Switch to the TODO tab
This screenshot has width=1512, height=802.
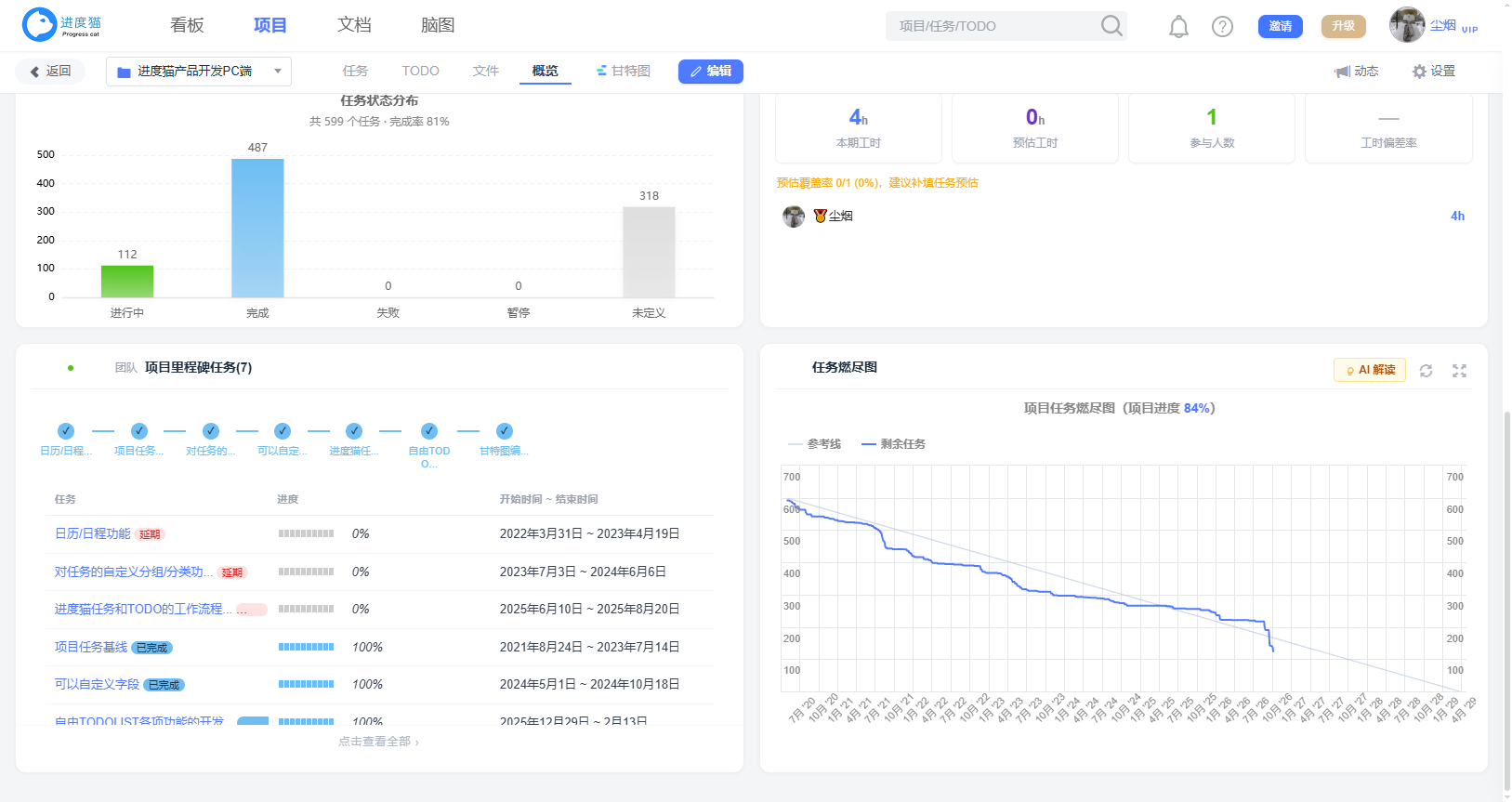click(x=420, y=72)
